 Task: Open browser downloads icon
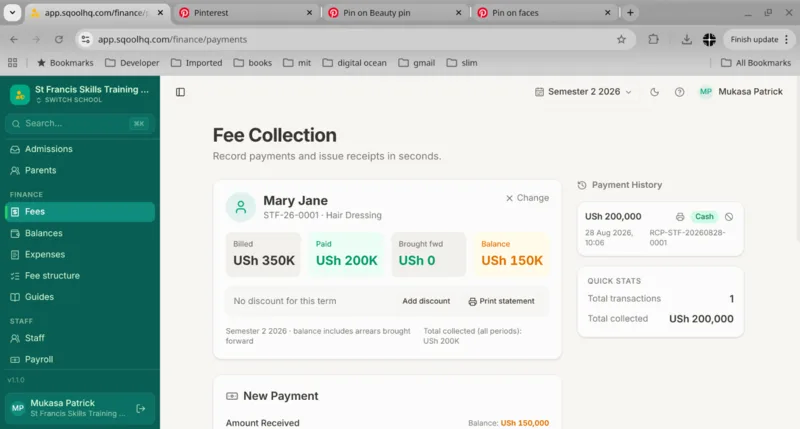tap(686, 39)
